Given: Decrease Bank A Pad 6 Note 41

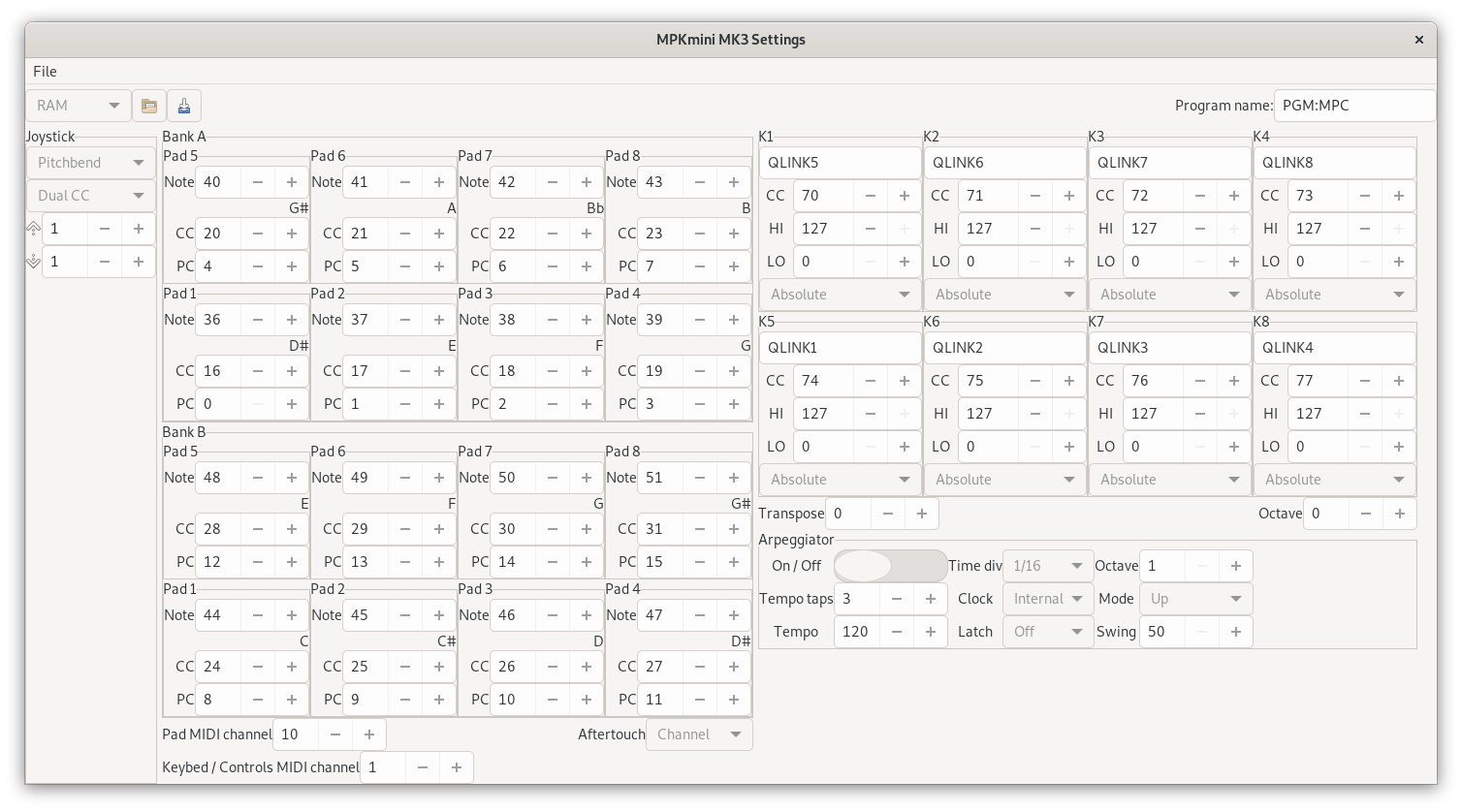Looking at the screenshot, I should (x=405, y=182).
